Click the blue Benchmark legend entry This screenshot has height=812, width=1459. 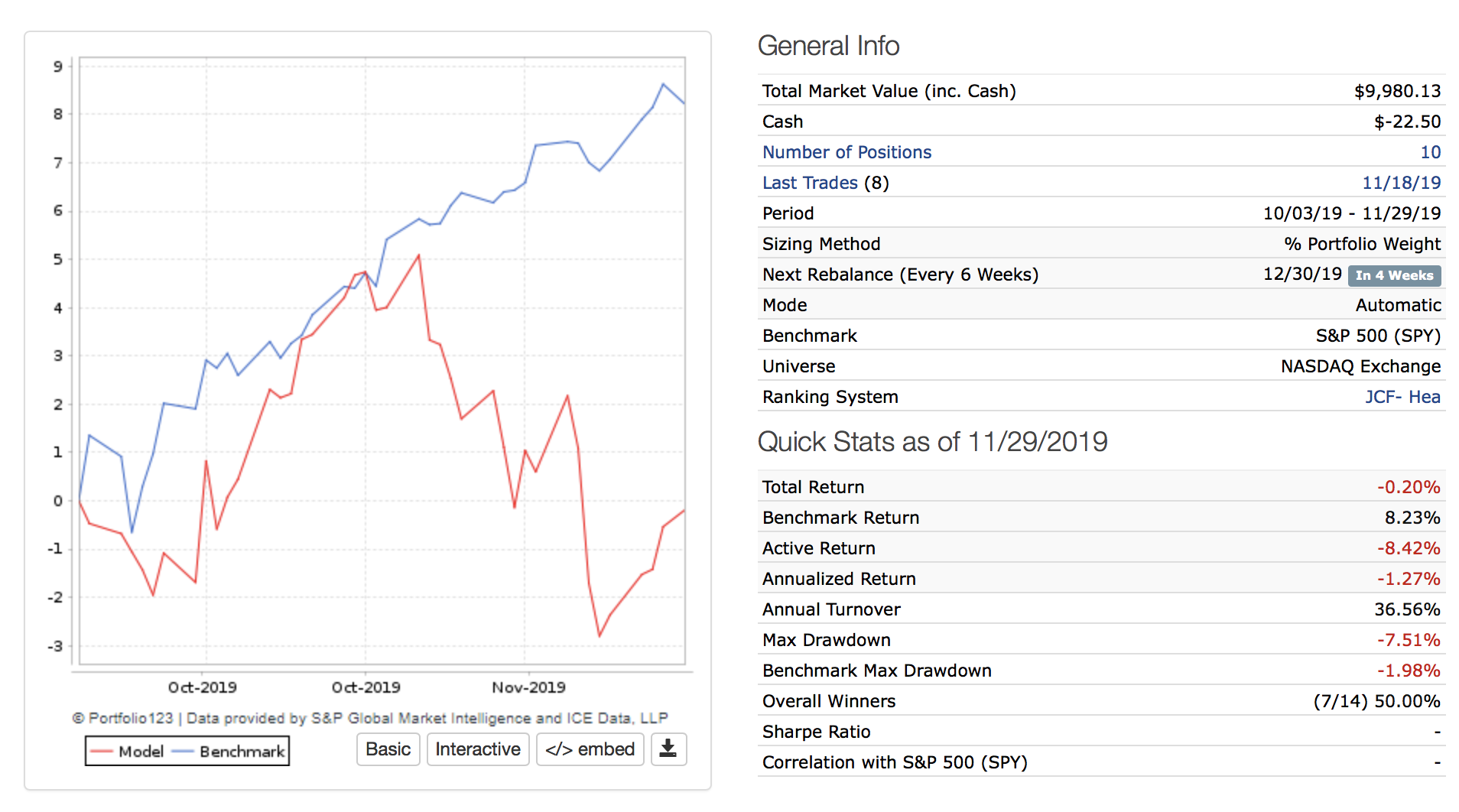(231, 752)
